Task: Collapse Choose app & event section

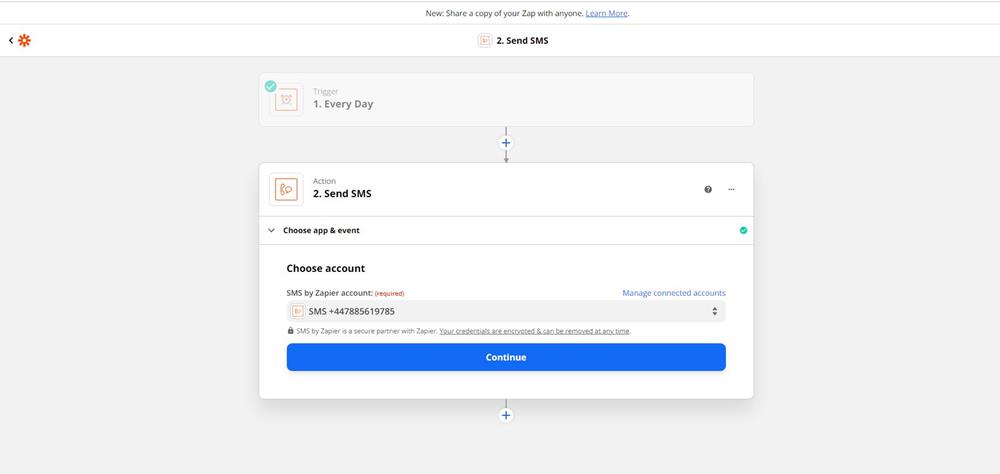Action: (271, 230)
